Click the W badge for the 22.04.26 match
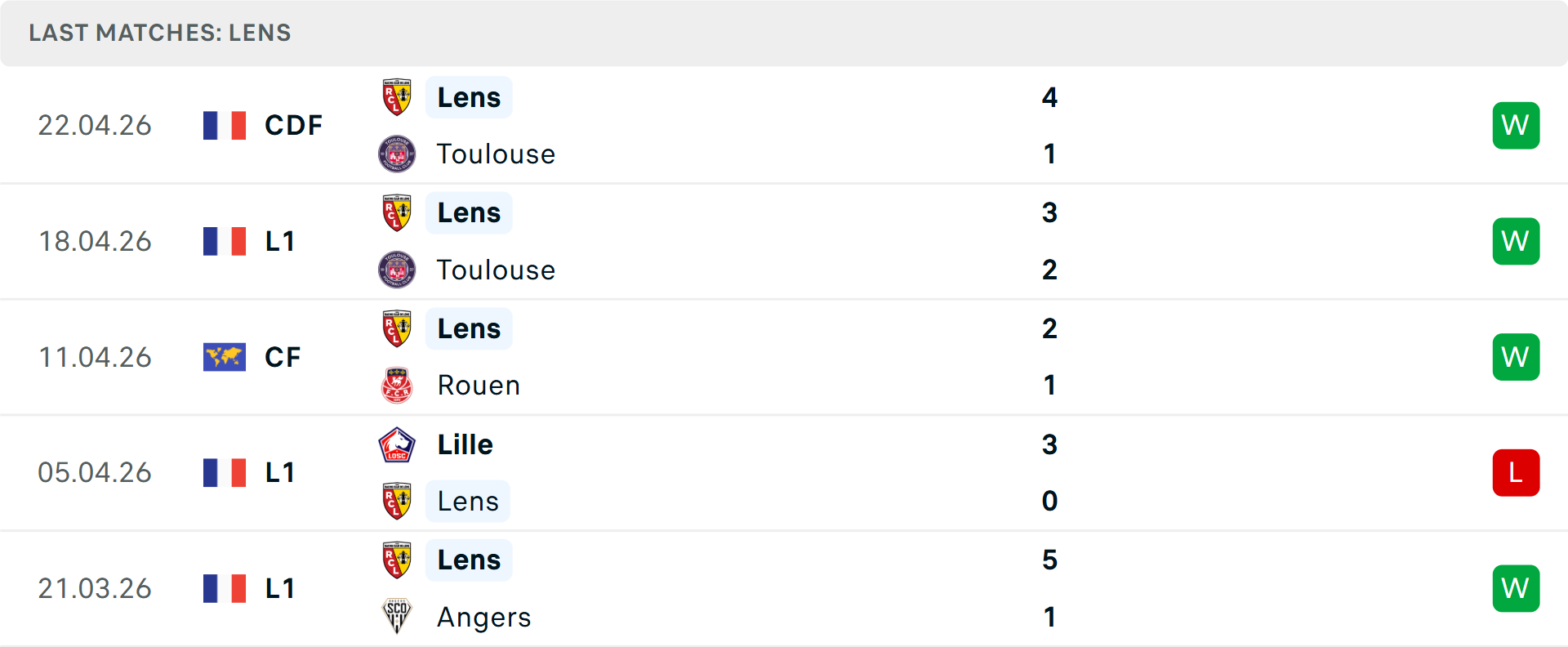This screenshot has width=1568, height=647. (1516, 125)
